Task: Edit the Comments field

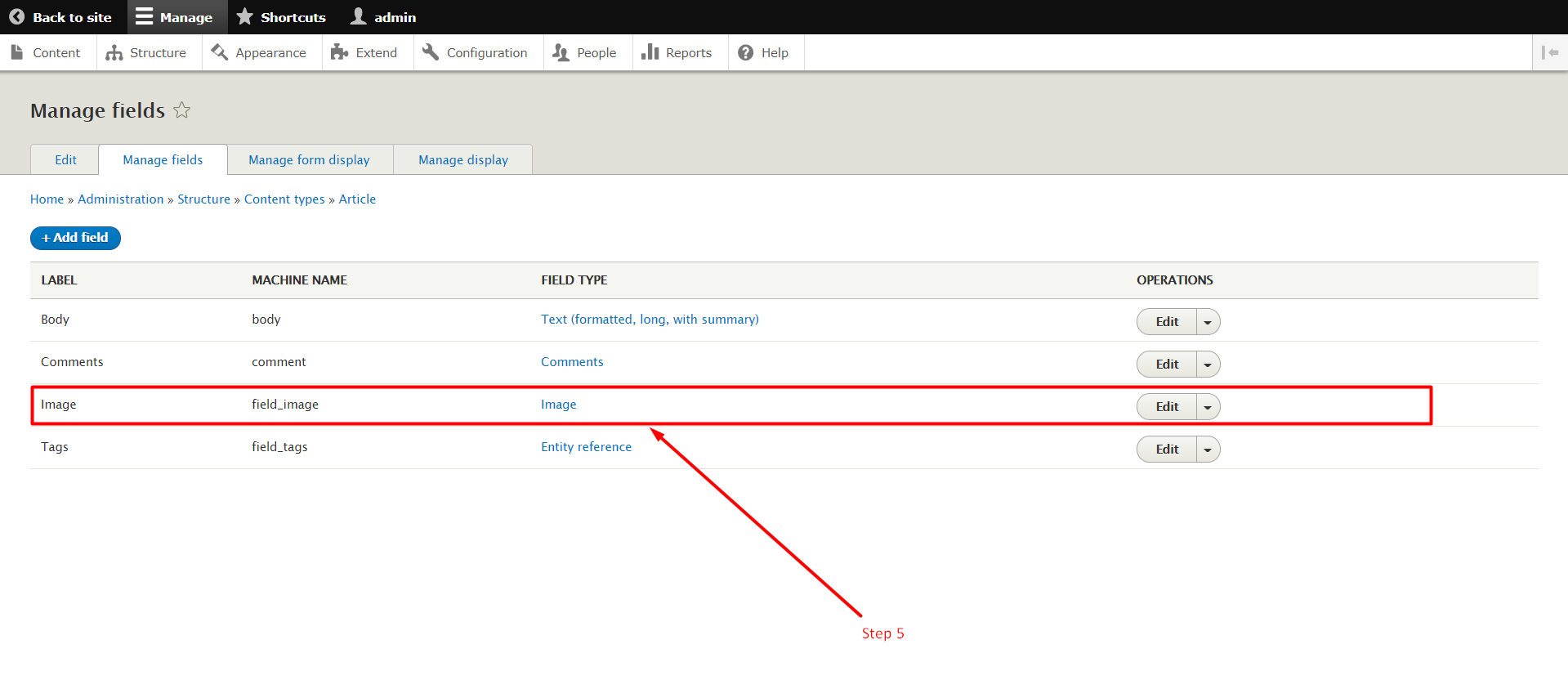Action: coord(1167,365)
